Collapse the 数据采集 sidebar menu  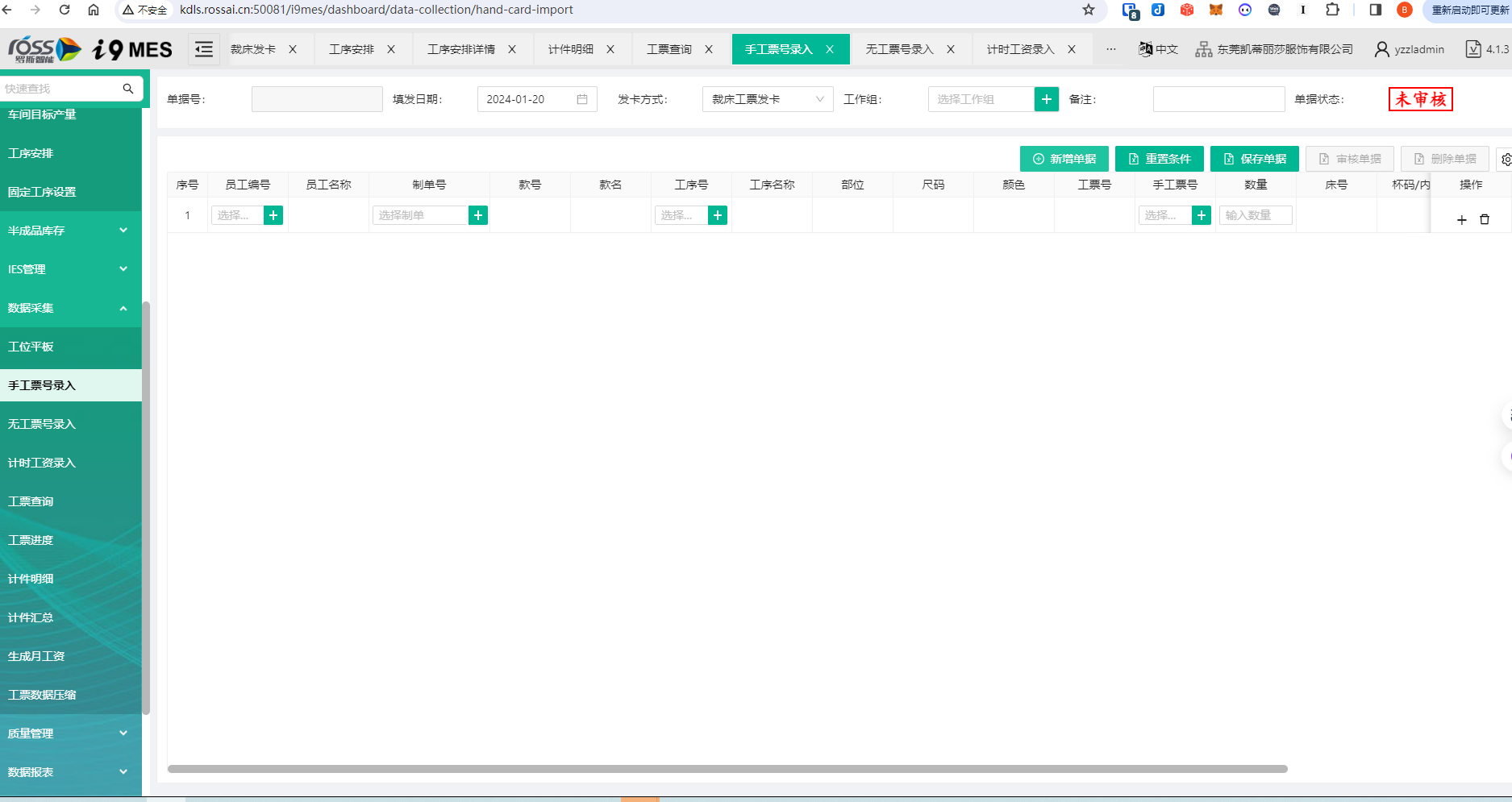point(71,308)
